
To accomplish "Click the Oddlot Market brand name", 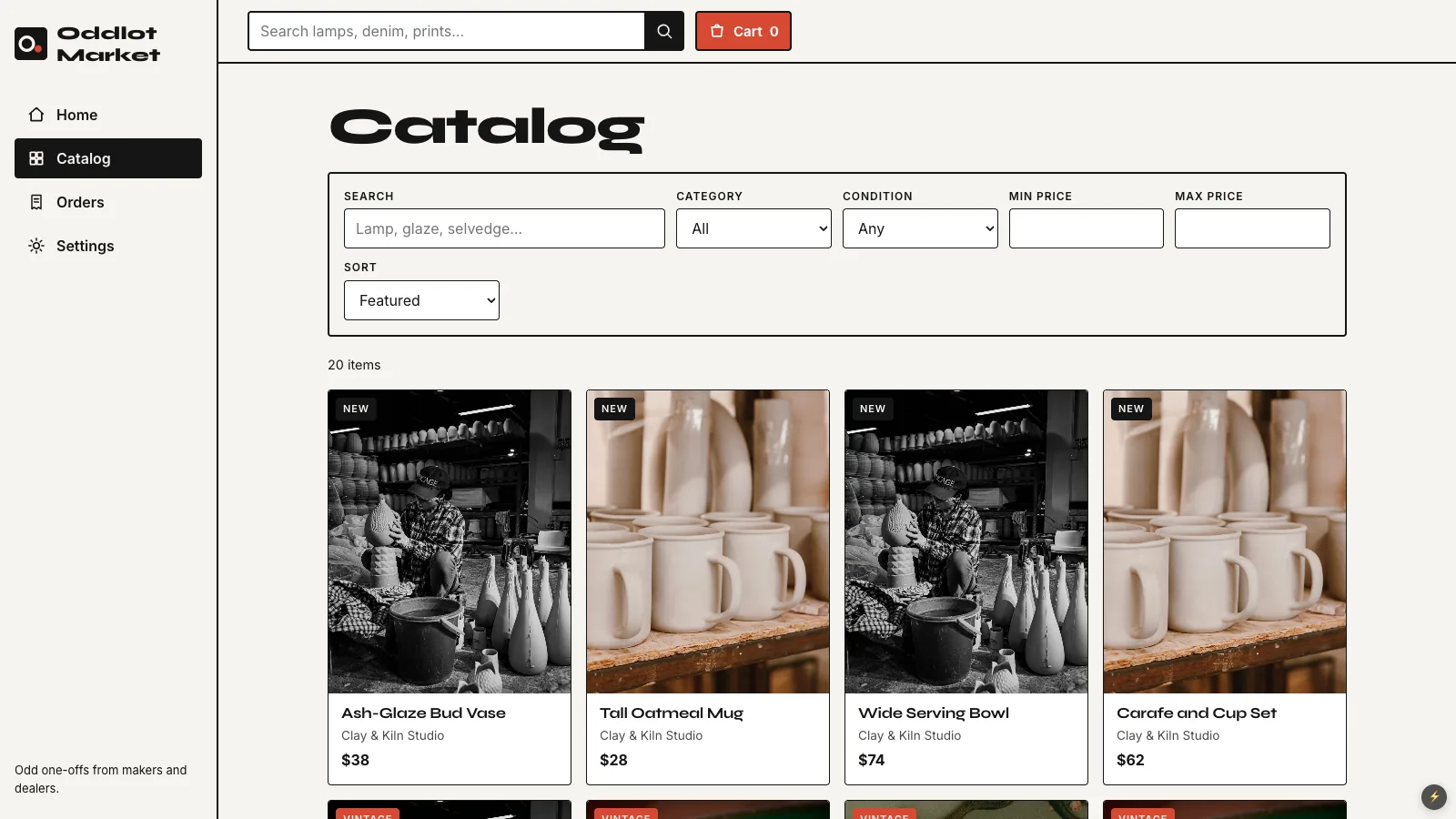I will pyautogui.click(x=108, y=44).
